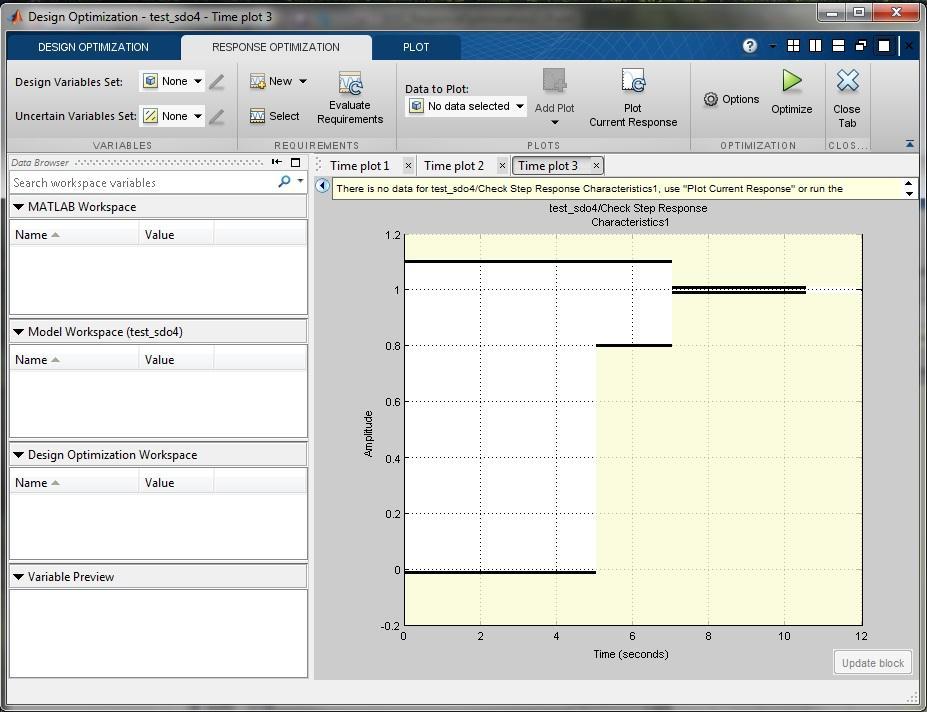Collapse the Variable Preview section
927x712 pixels.
click(18, 577)
